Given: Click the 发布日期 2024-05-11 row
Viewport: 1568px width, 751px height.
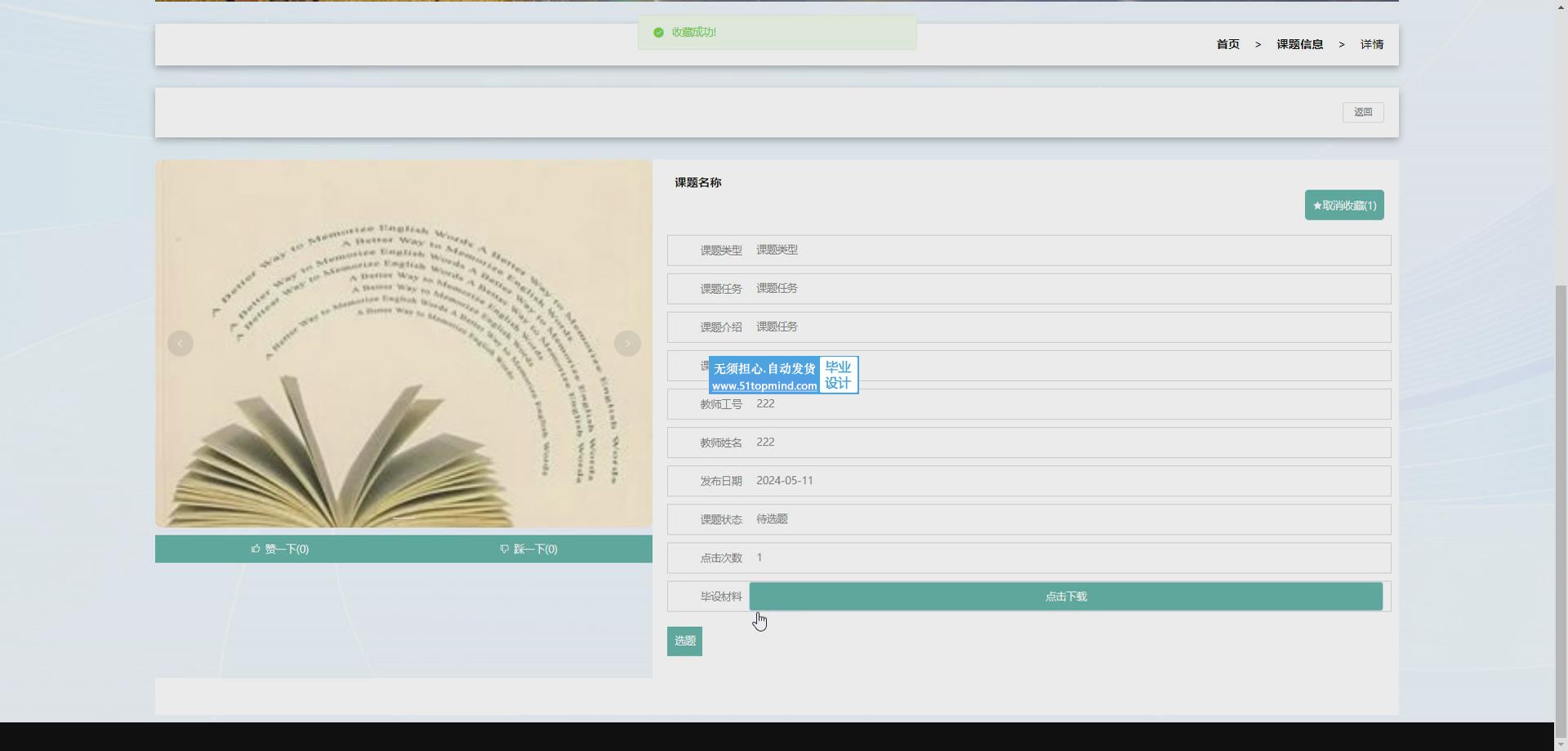Looking at the screenshot, I should pyautogui.click(x=1028, y=481).
